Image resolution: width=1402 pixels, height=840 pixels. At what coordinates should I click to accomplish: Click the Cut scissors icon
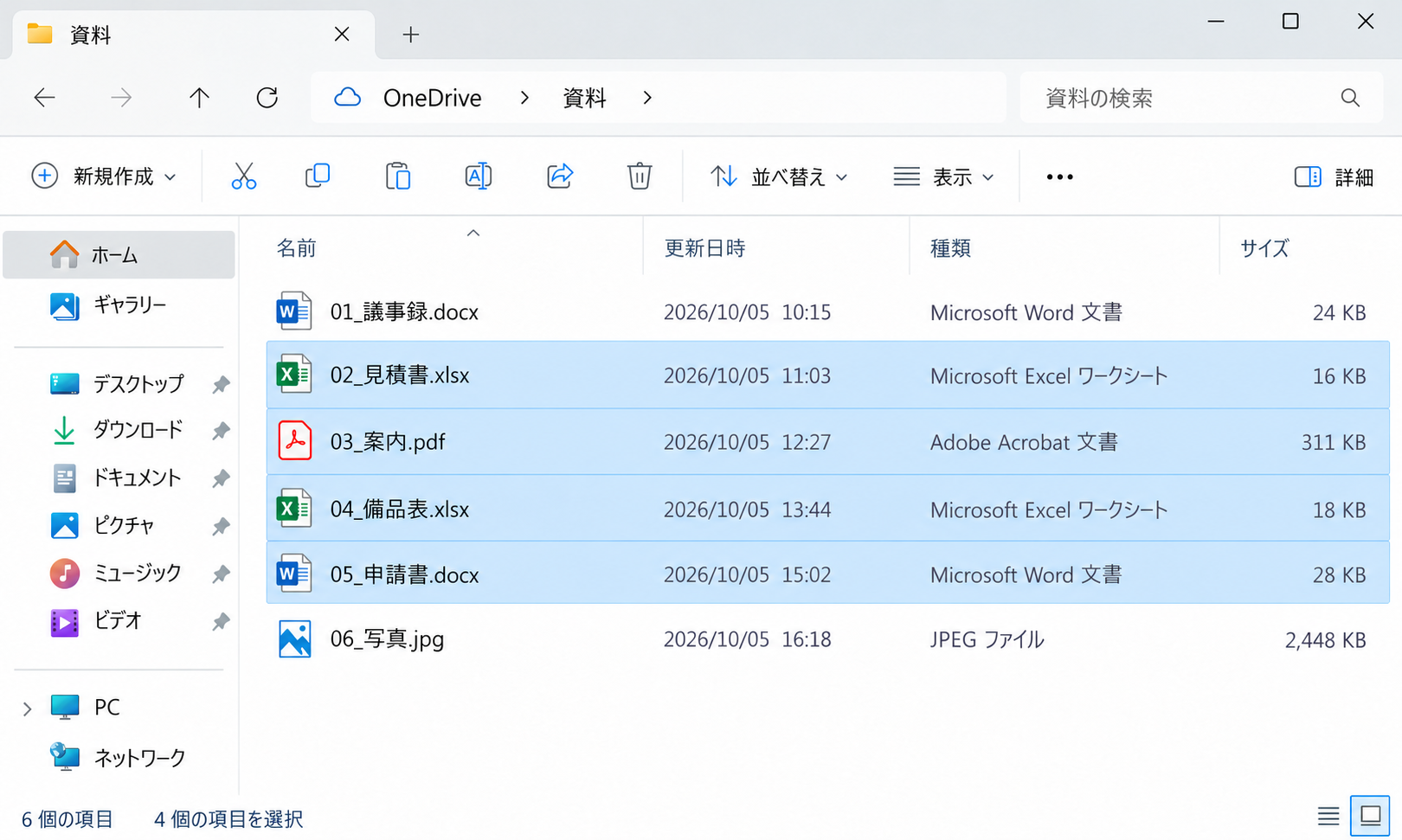point(244,176)
